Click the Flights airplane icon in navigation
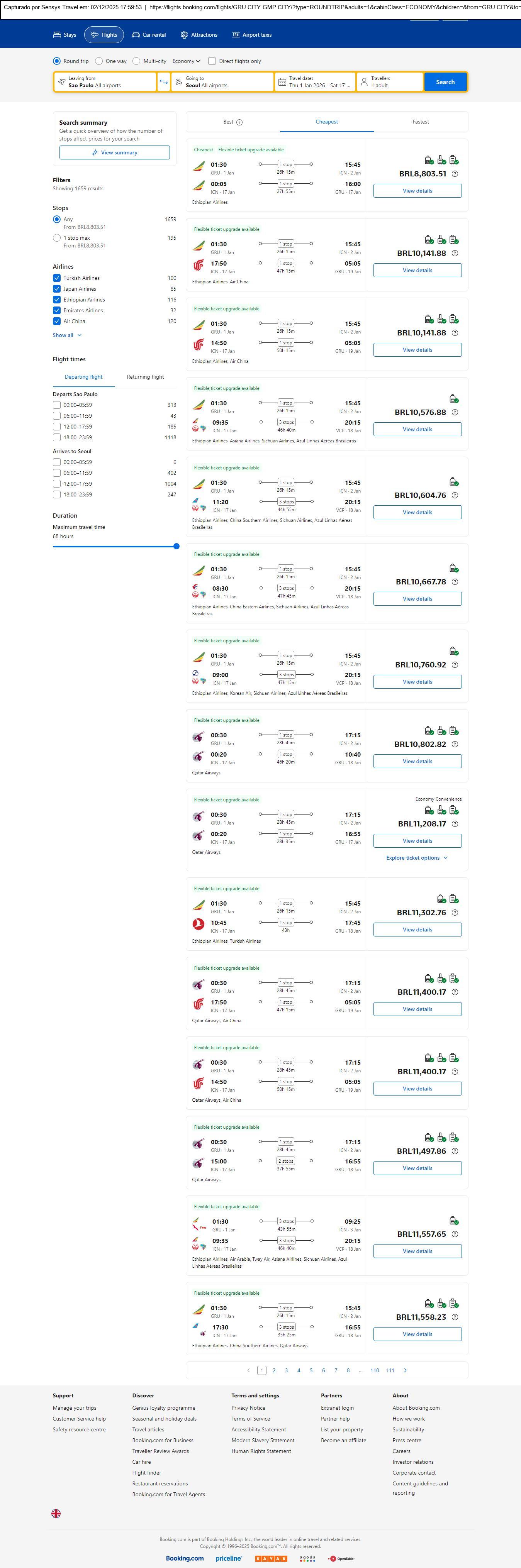Screen dimensions: 521x1568 [95, 35]
